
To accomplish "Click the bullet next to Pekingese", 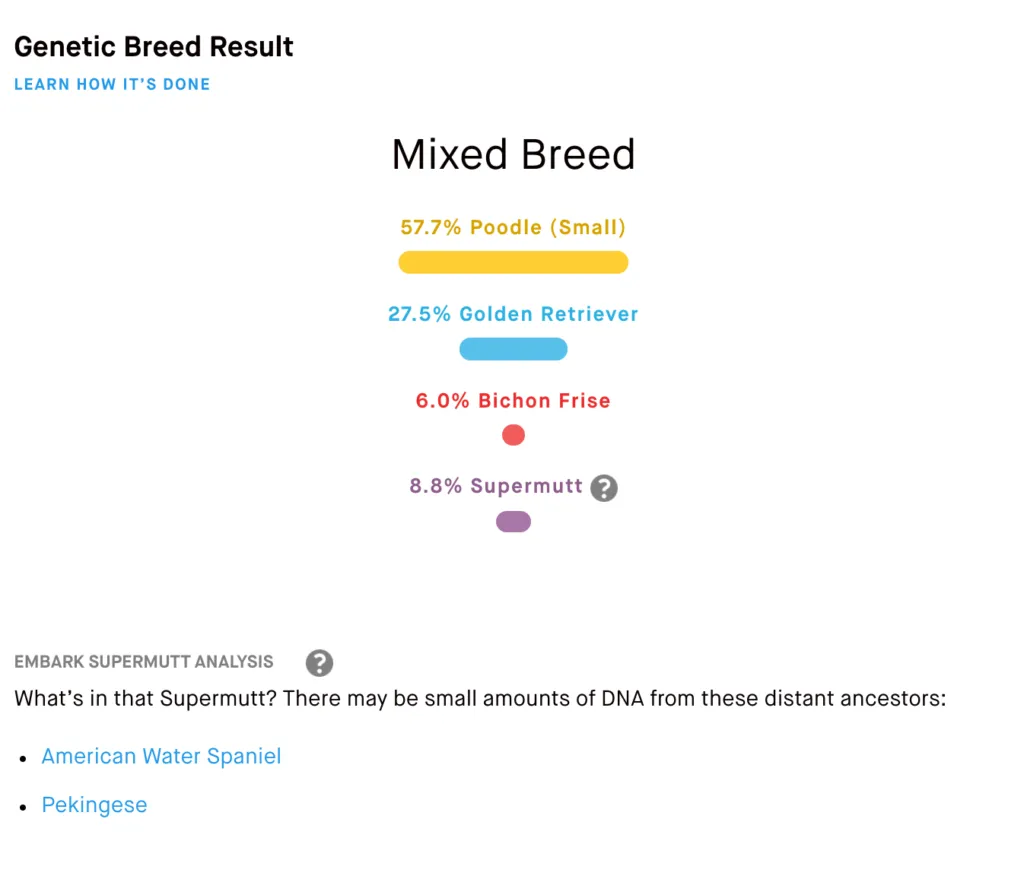I will 23,806.
